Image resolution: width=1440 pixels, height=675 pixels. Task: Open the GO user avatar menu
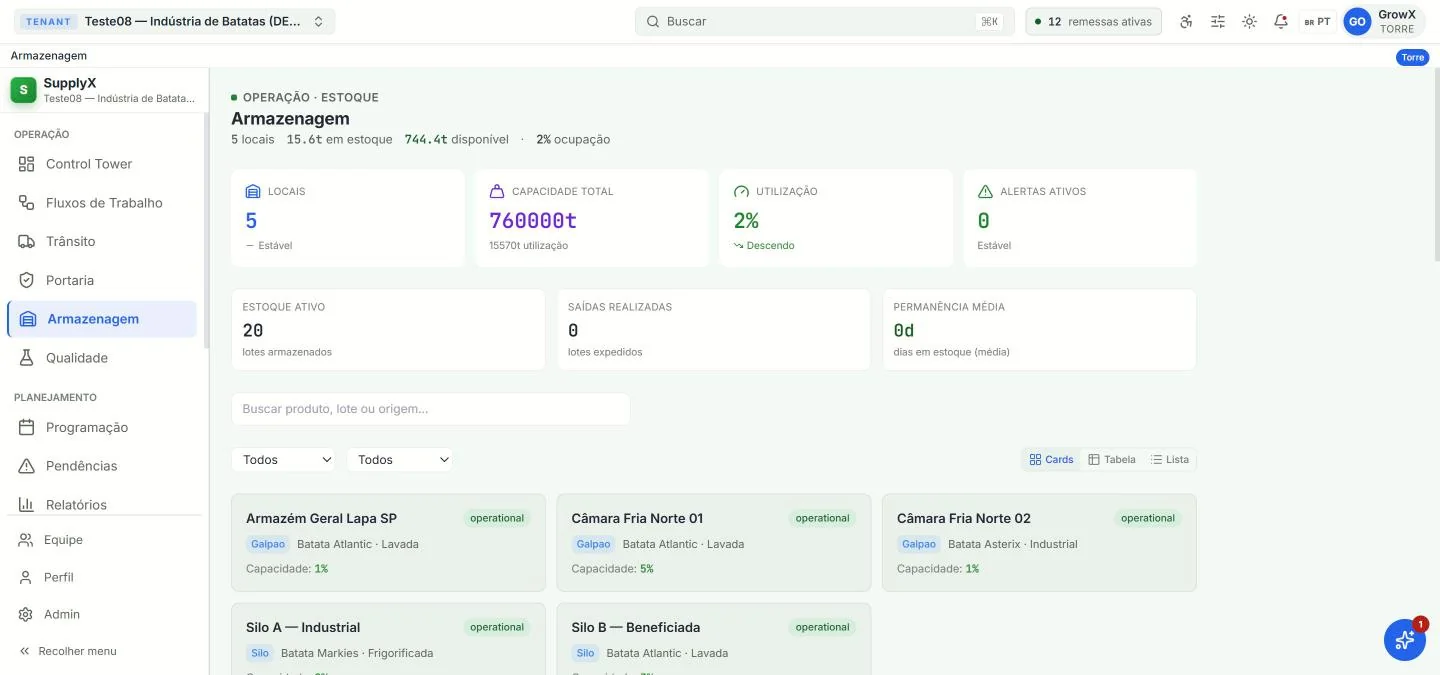tap(1357, 21)
